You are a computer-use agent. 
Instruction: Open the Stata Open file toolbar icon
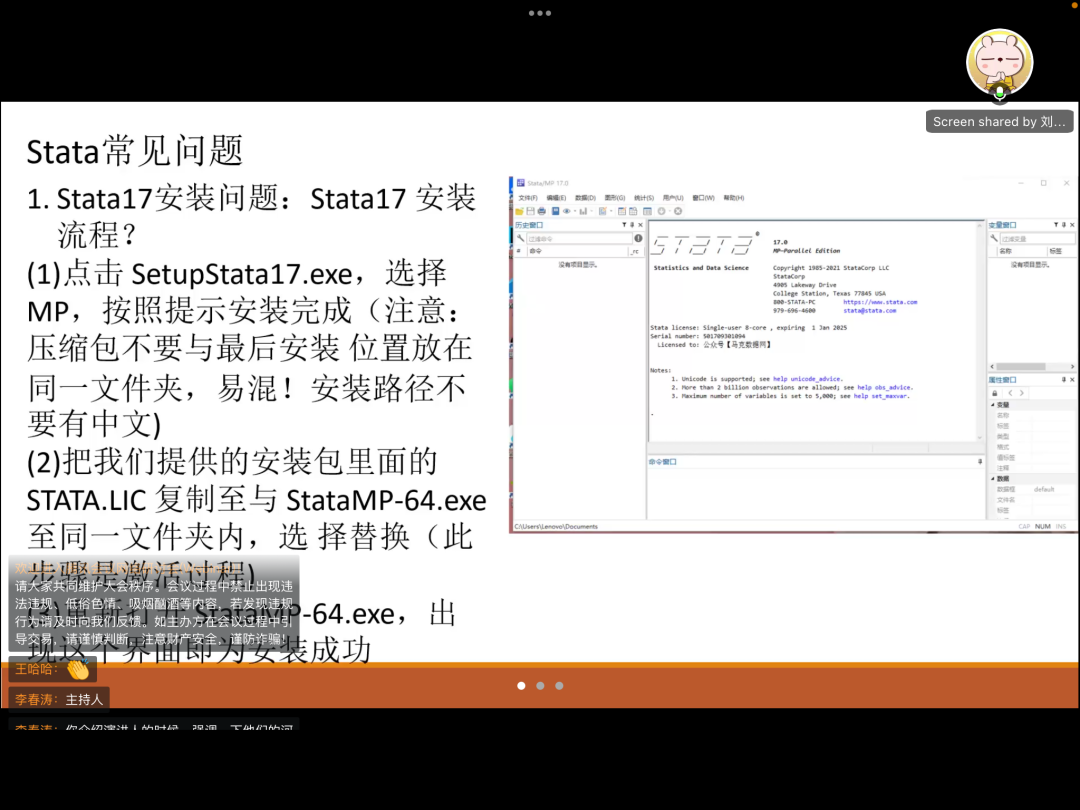(x=519, y=211)
